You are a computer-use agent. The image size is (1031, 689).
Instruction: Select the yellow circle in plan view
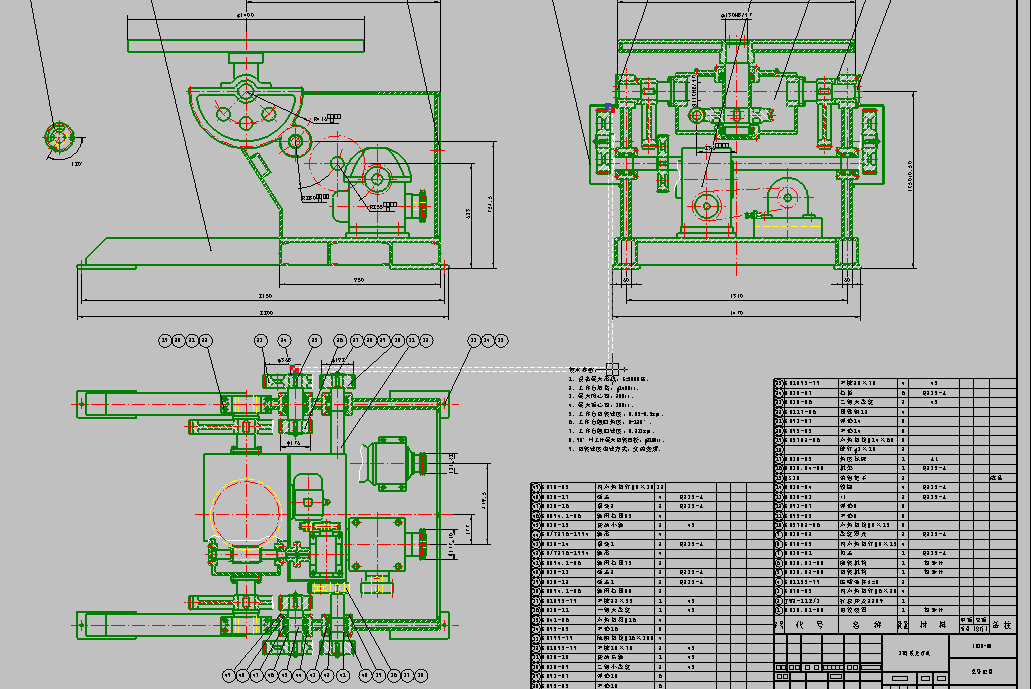pos(248,510)
